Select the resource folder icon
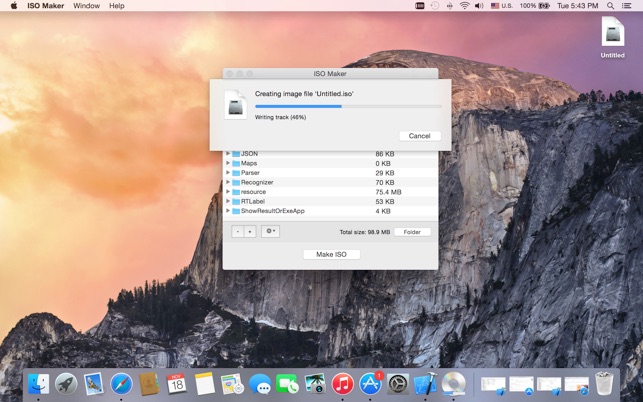This screenshot has width=643, height=402. point(236,192)
